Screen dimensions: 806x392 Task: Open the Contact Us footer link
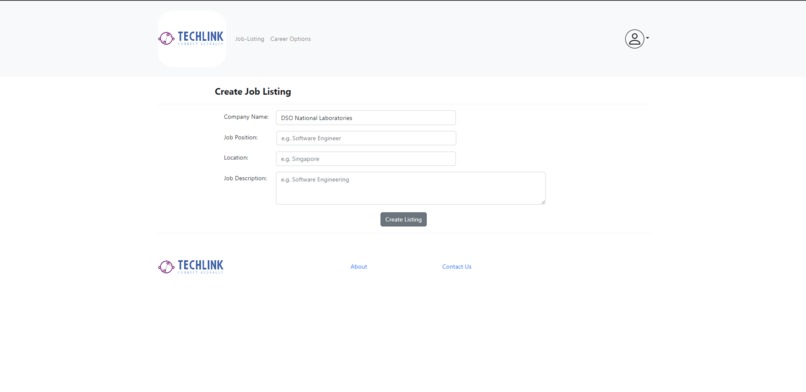click(x=456, y=267)
